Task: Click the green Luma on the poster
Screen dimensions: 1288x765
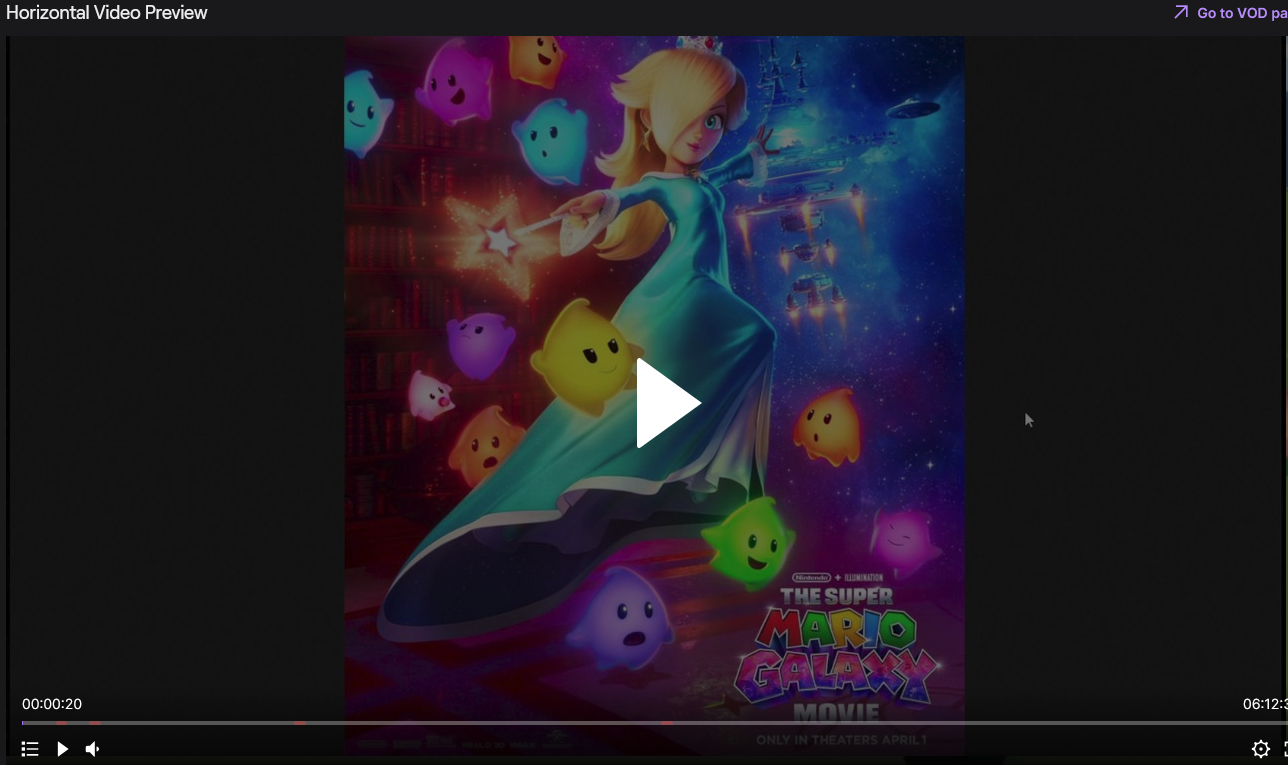Action: 750,542
